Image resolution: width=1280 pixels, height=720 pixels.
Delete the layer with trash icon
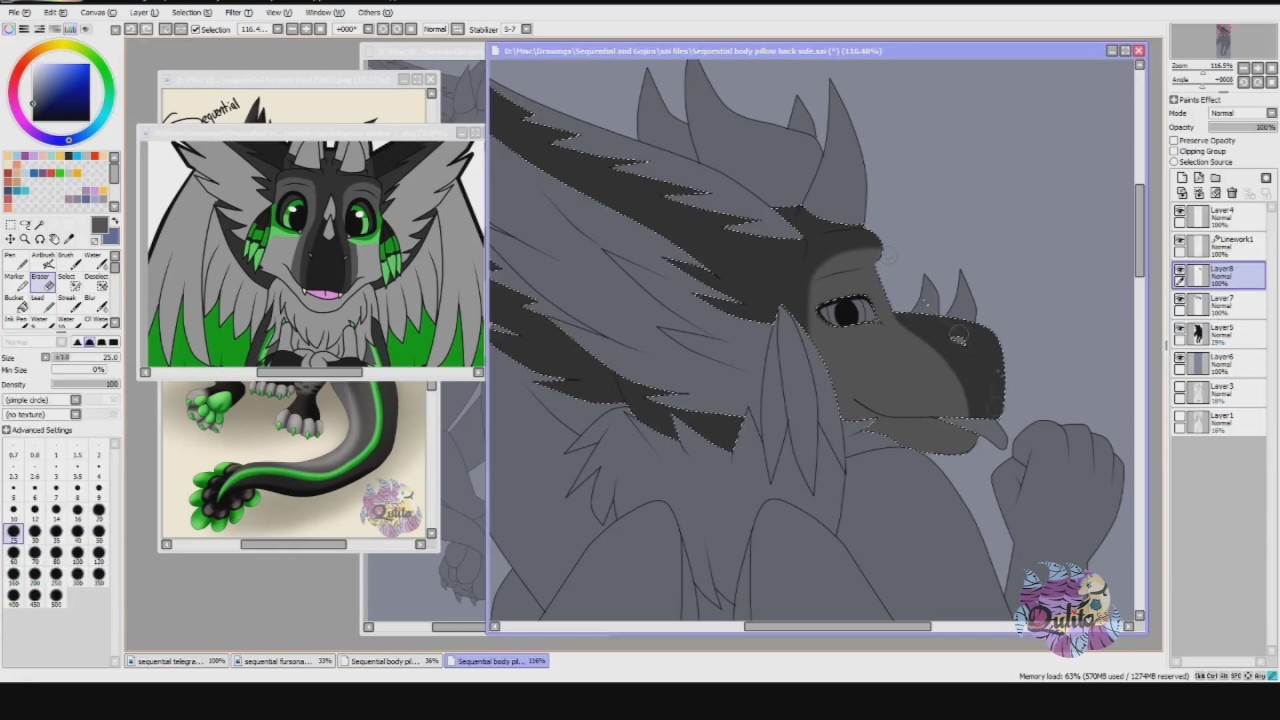point(1232,192)
